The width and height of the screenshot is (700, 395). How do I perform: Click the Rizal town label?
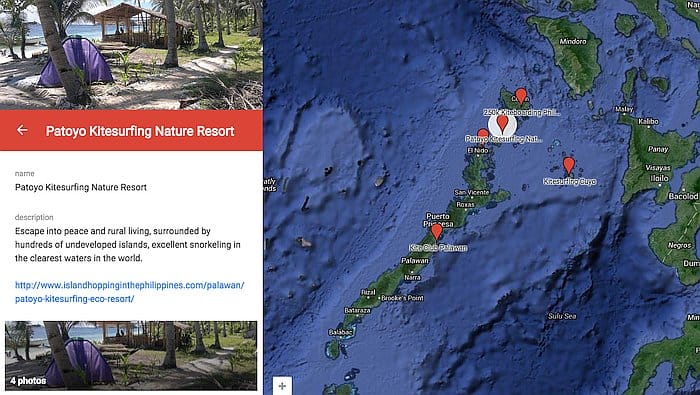click(368, 292)
